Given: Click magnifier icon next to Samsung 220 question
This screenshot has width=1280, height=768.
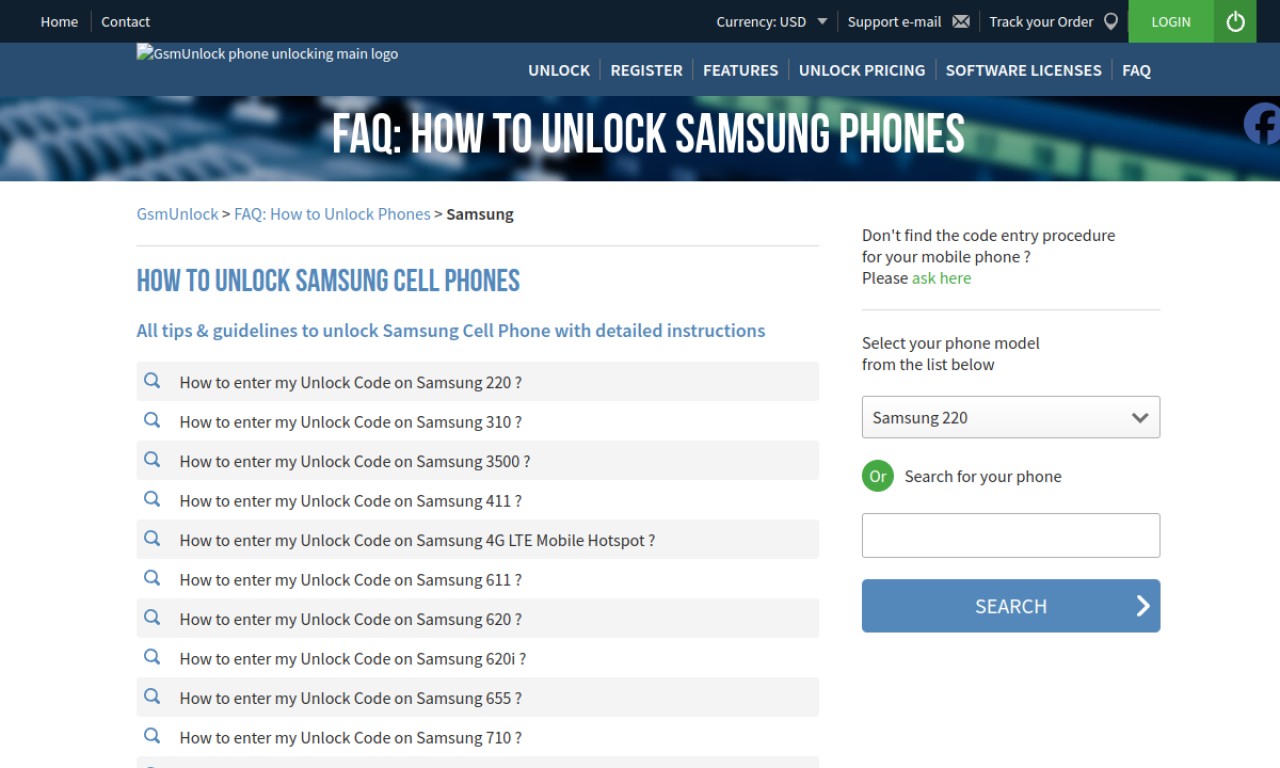Looking at the screenshot, I should click(x=152, y=381).
